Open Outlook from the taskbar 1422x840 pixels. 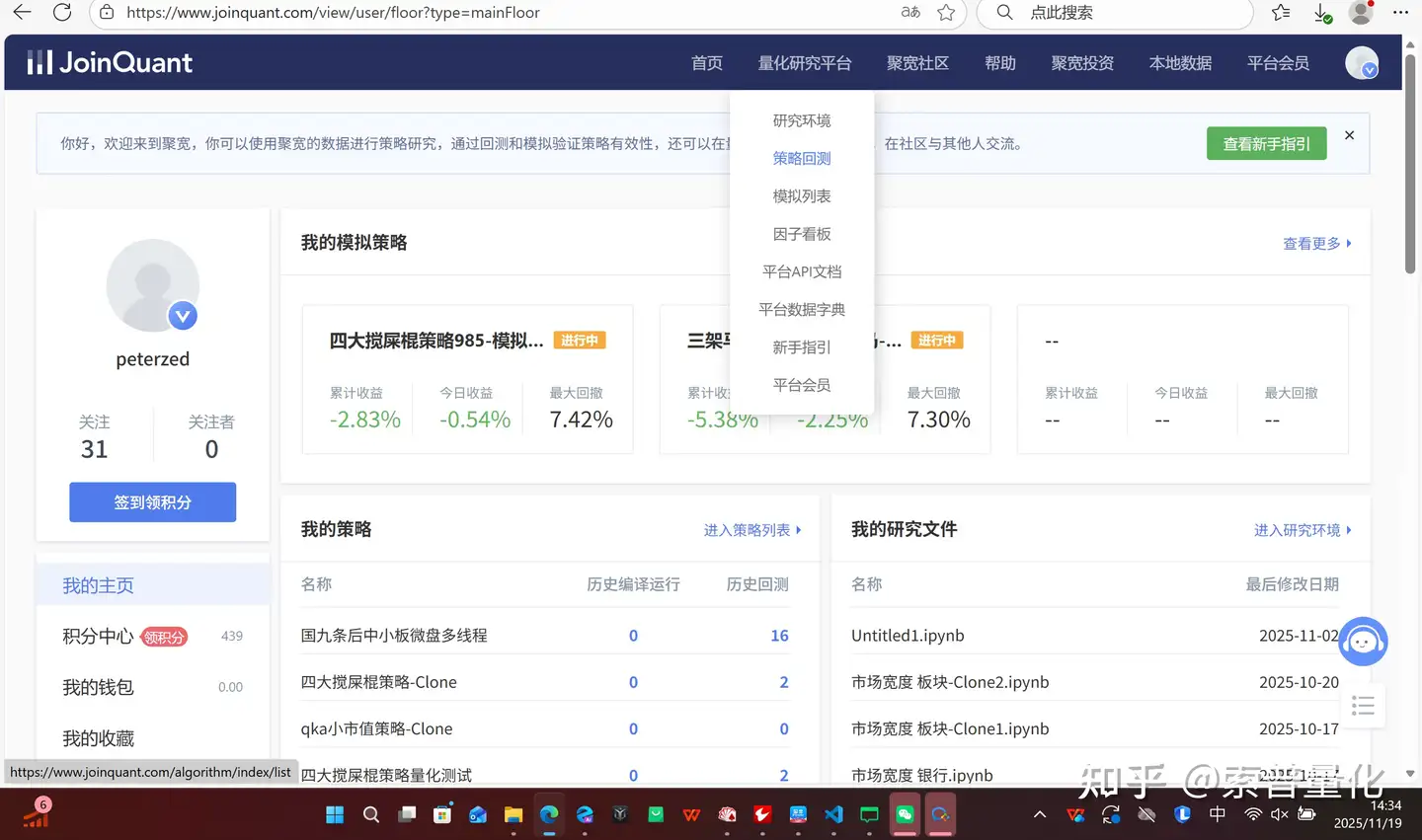[x=478, y=814]
